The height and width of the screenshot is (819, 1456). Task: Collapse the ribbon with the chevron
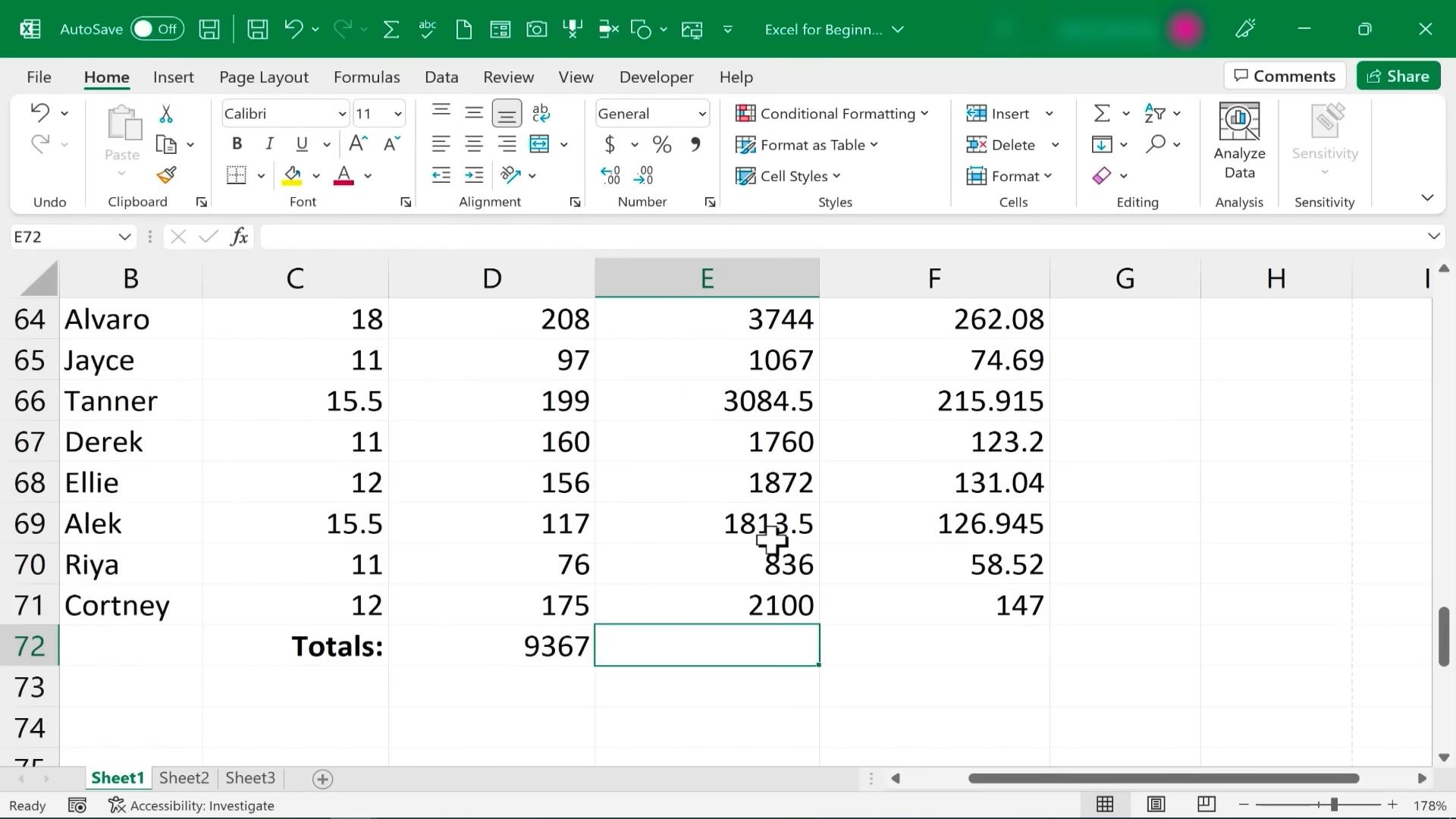tap(1427, 198)
